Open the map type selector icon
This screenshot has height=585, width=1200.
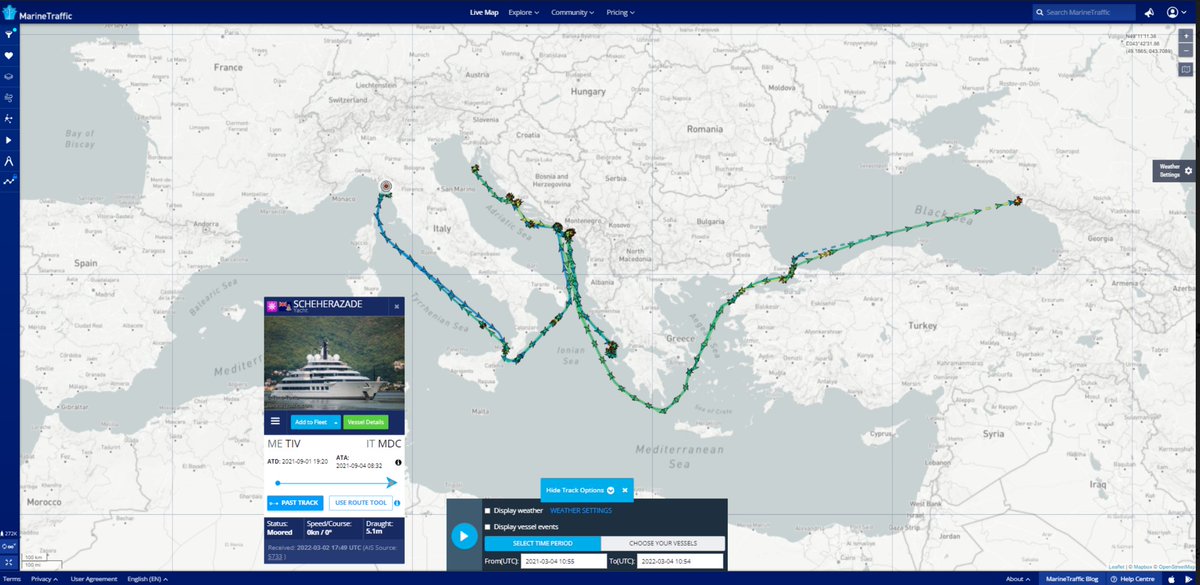point(1186,70)
